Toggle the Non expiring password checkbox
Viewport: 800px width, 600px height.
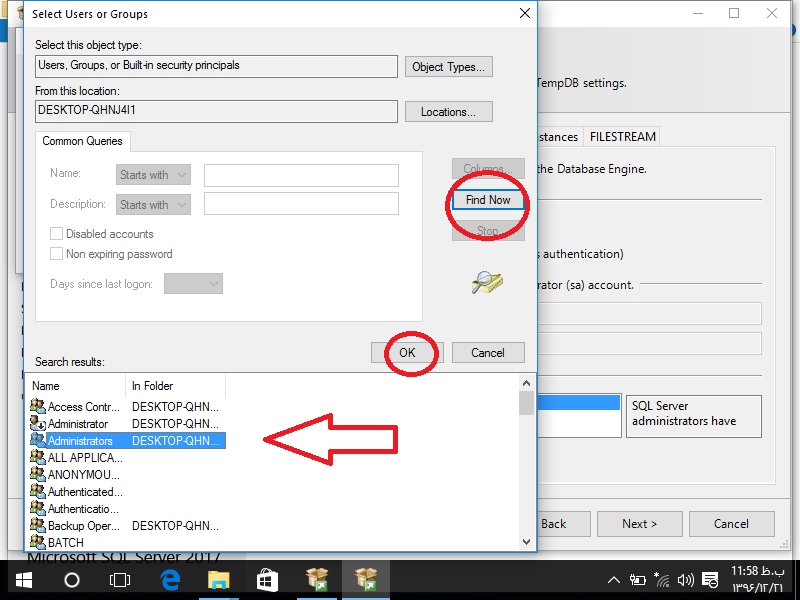[x=57, y=254]
